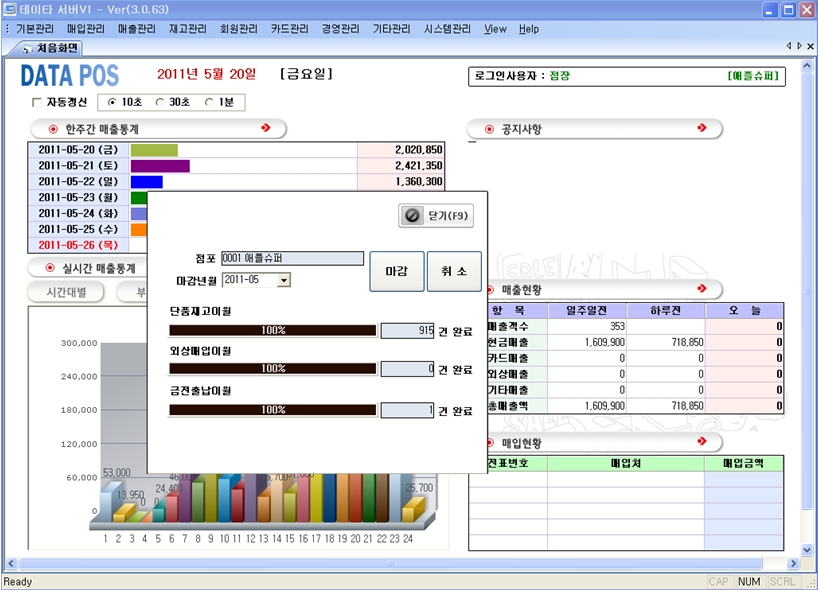The image size is (818, 590).
Task: Click the red bullet icon beside 실시간 매출통계
Action: [49, 268]
